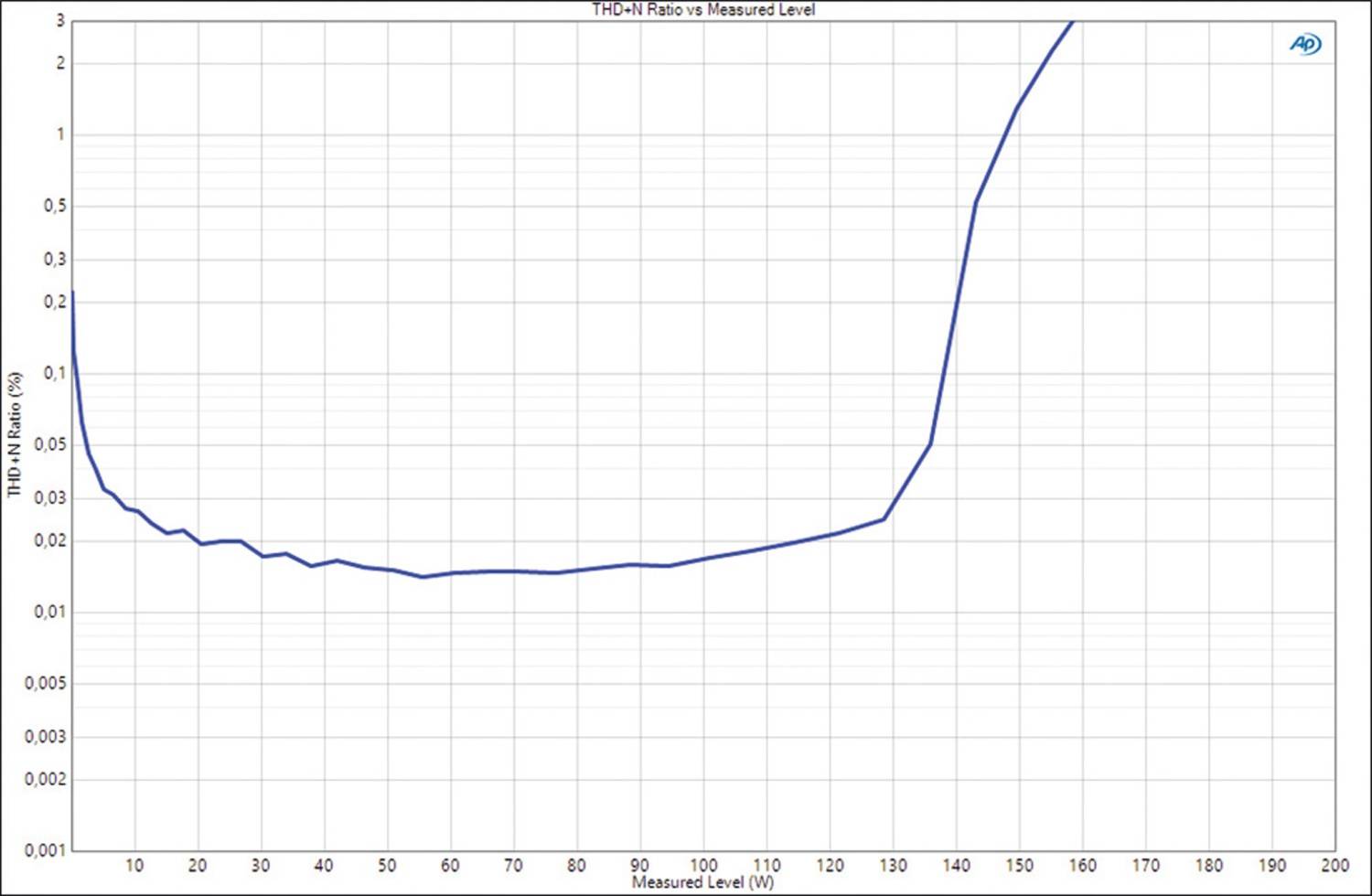Click the y-axis value 0,005
Screen dimensions: 1372x896
(46, 684)
